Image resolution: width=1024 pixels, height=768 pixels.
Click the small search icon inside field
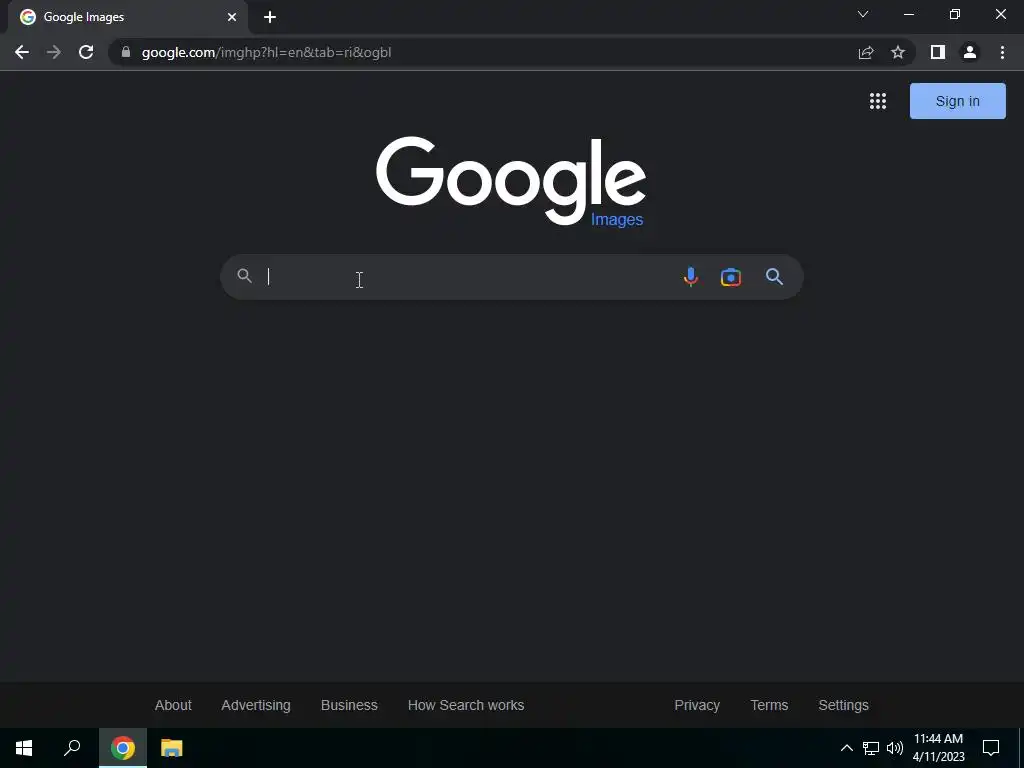point(244,276)
